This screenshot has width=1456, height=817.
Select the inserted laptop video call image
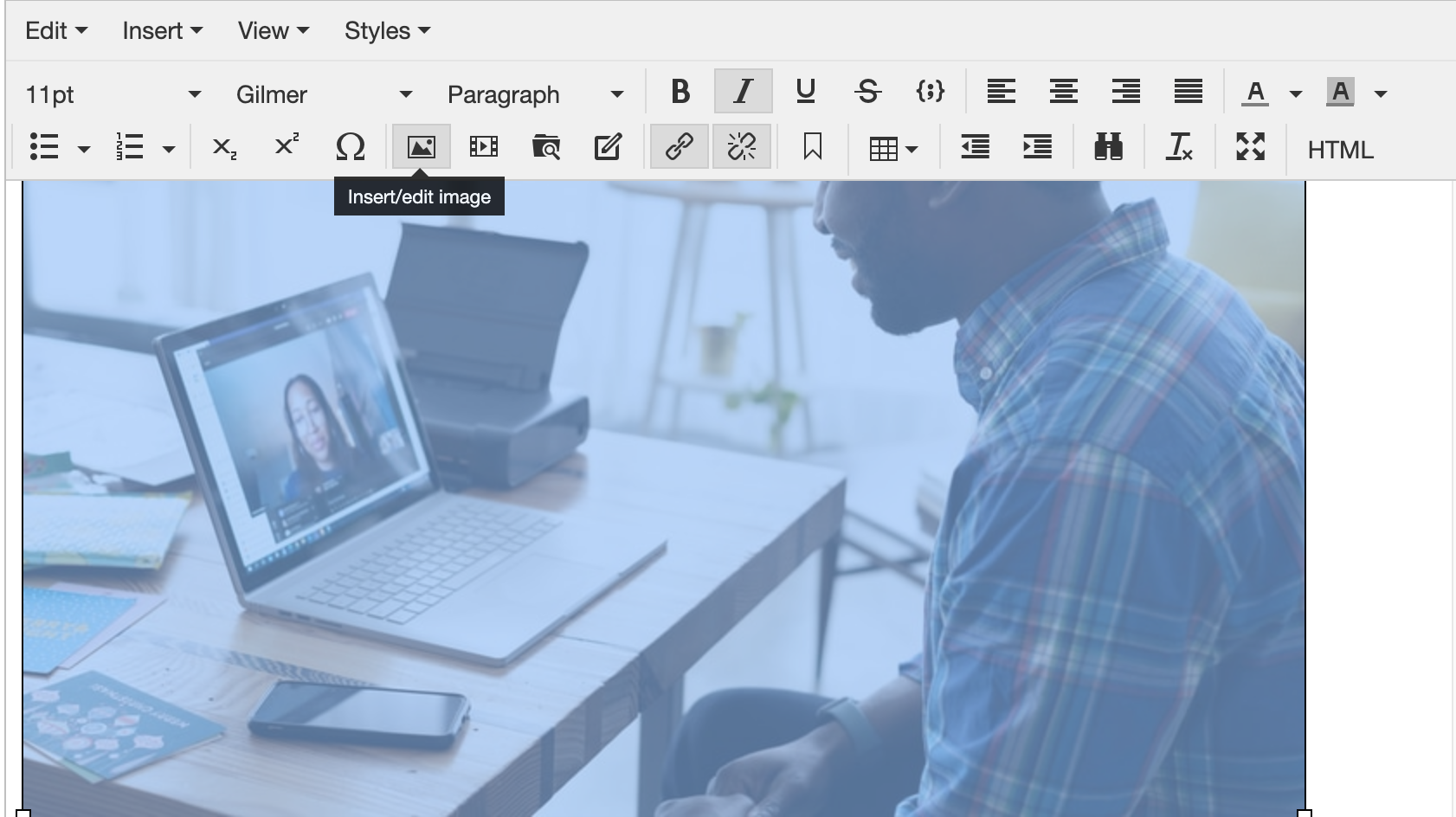tap(664, 498)
